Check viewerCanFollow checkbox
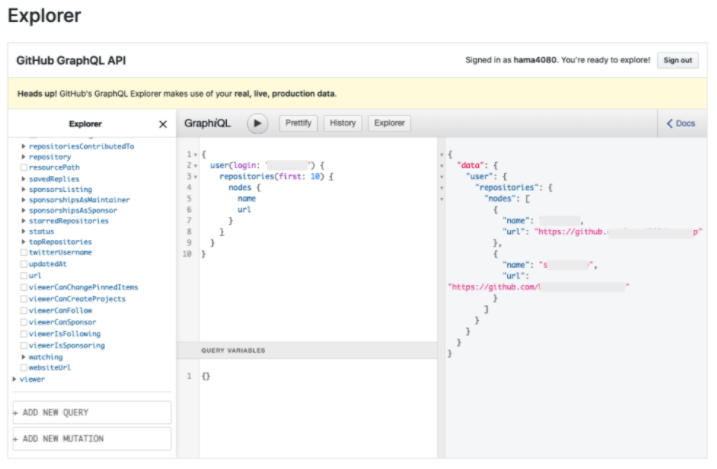 24,310
